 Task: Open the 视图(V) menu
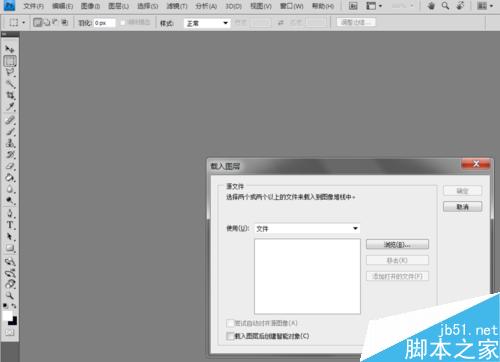261,6
